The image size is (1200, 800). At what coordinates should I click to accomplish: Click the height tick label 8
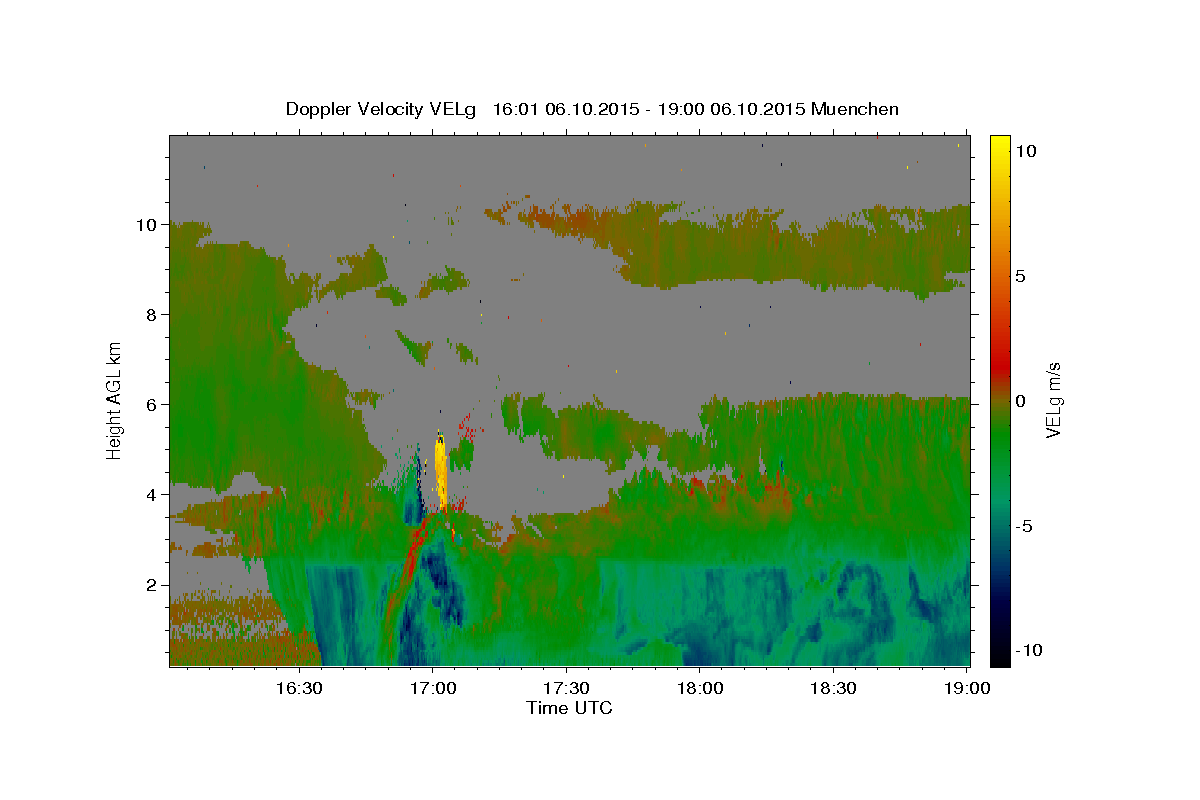(x=153, y=315)
